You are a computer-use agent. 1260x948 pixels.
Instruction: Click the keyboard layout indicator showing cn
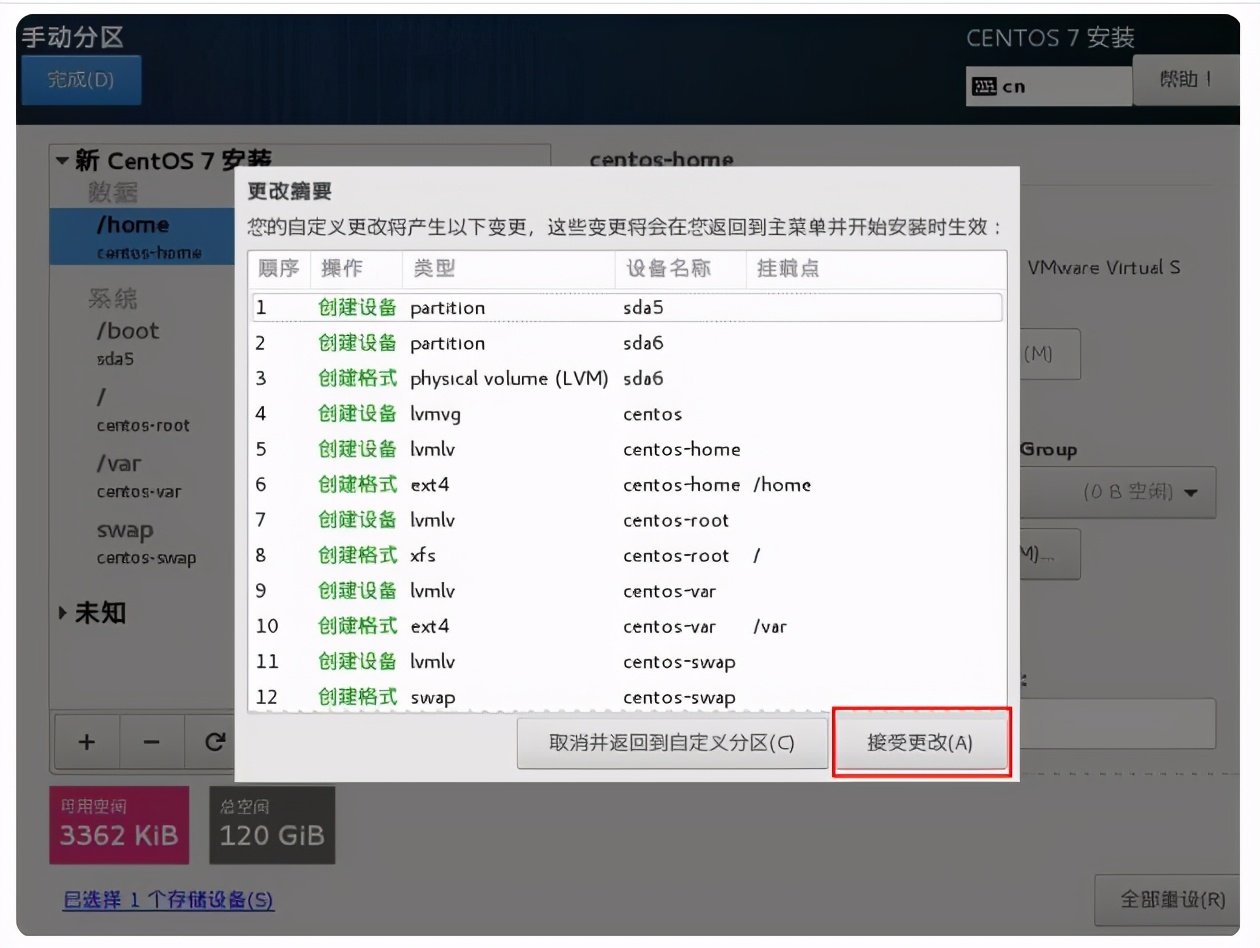[1046, 86]
